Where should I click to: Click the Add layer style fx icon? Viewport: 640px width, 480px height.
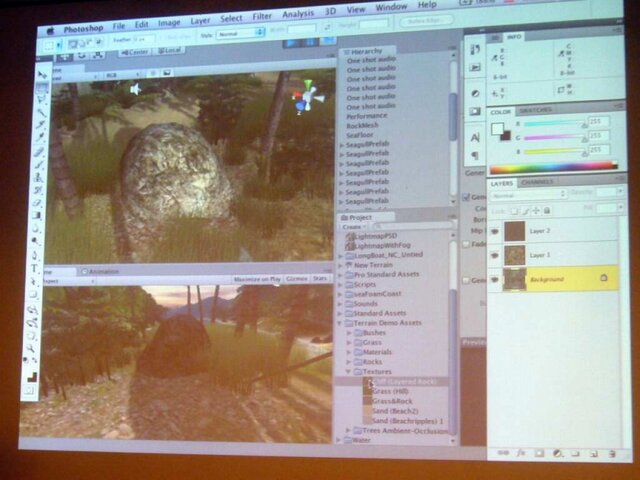(521, 453)
